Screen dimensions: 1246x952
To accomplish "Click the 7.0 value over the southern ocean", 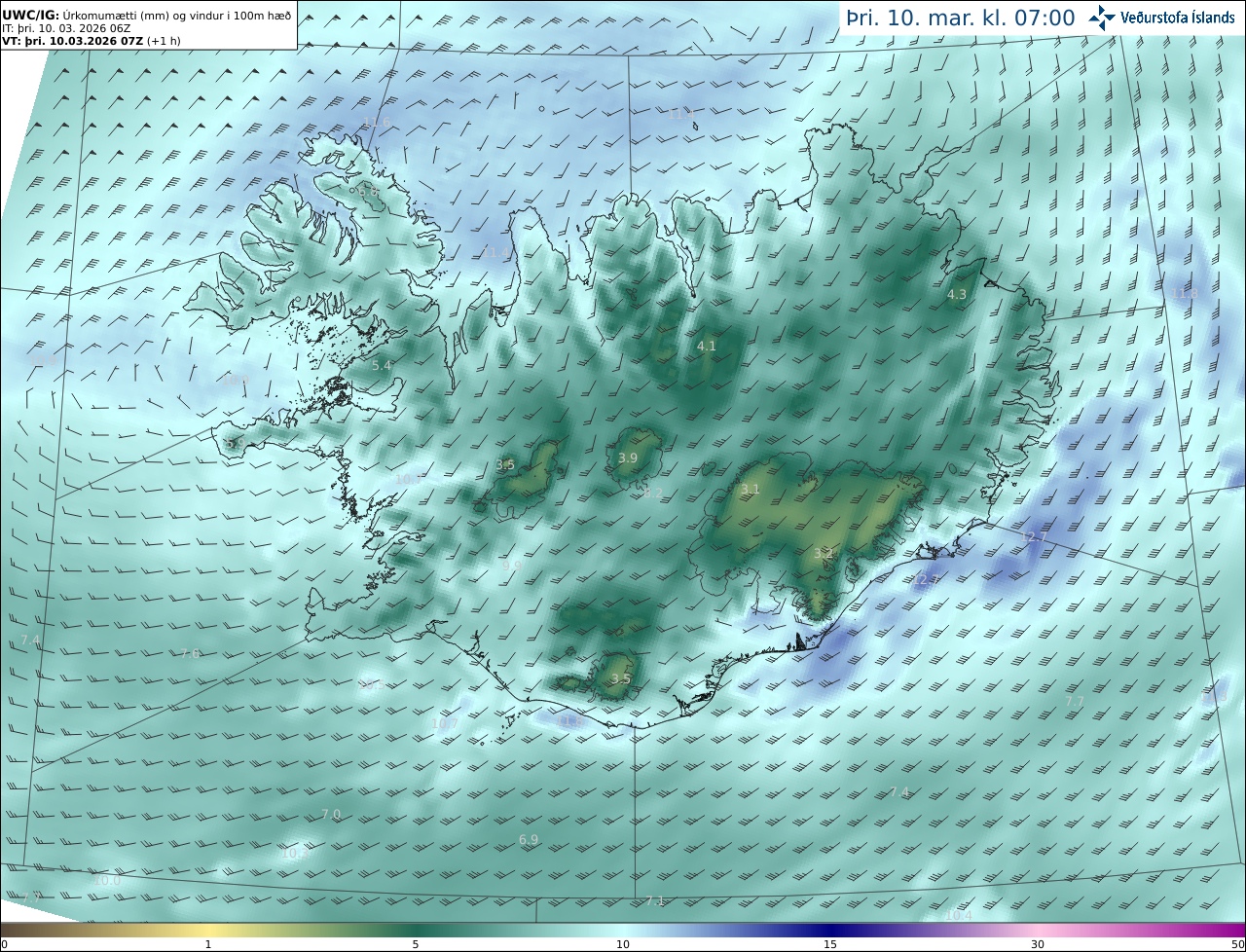I will point(331,814).
